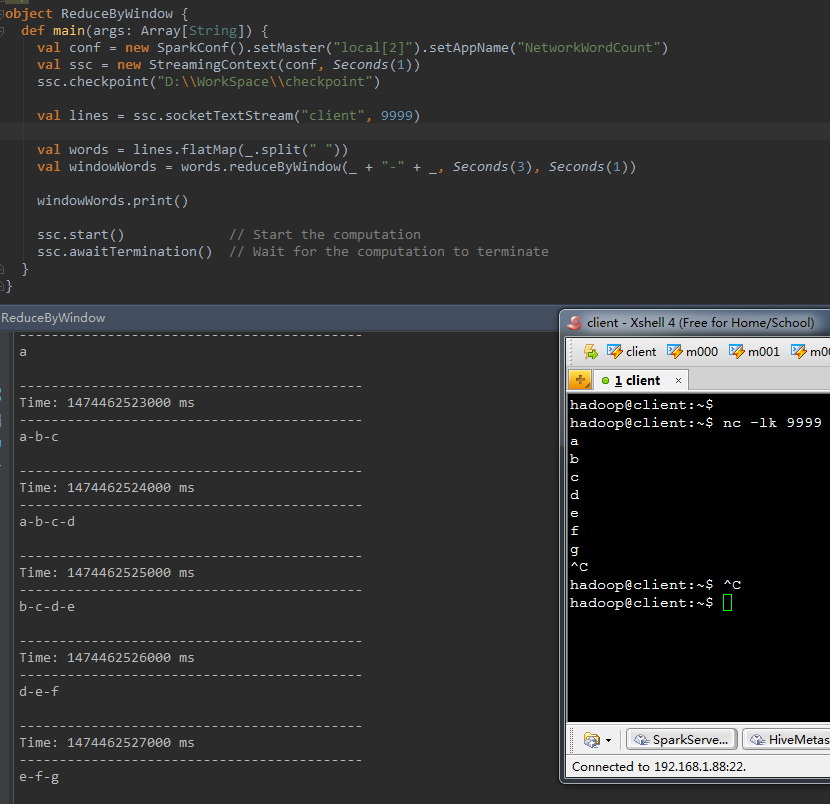Click the closing fold marker of main

(x=2, y=269)
